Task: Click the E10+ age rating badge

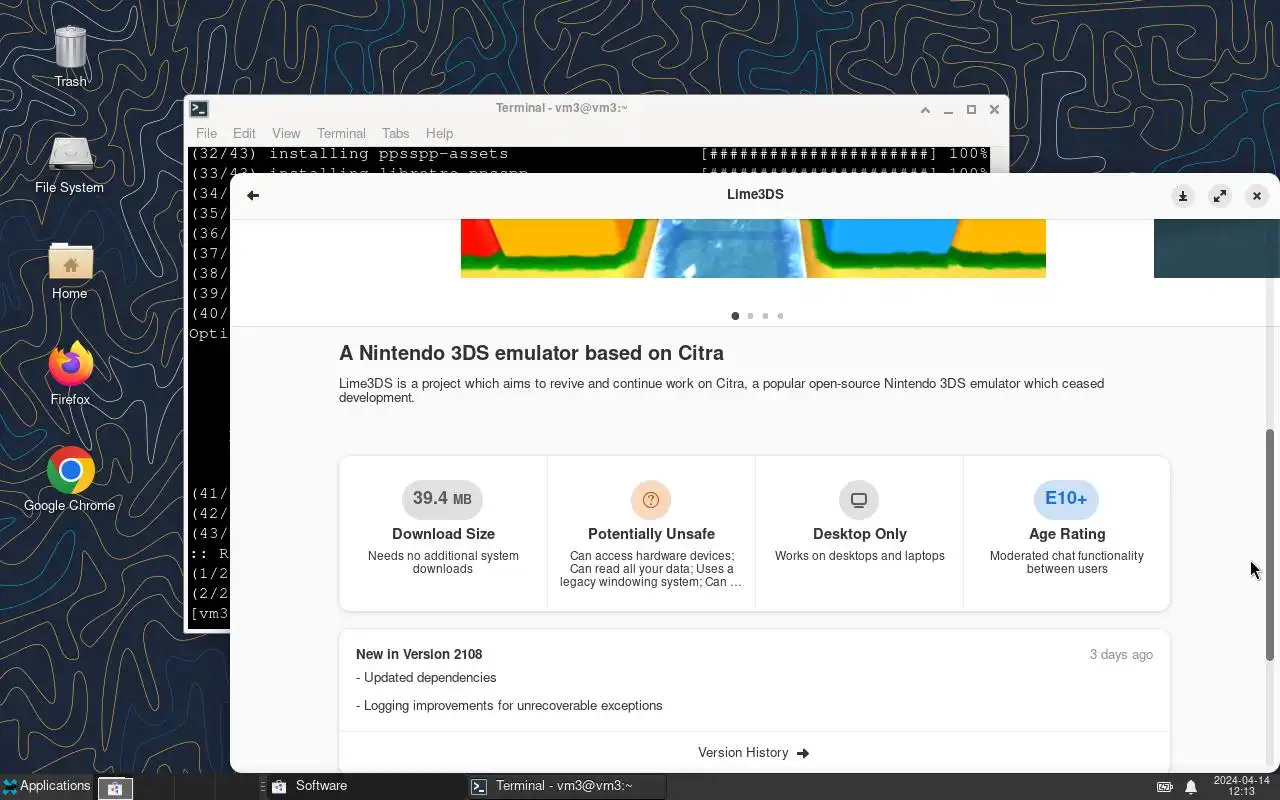Action: 1066,499
